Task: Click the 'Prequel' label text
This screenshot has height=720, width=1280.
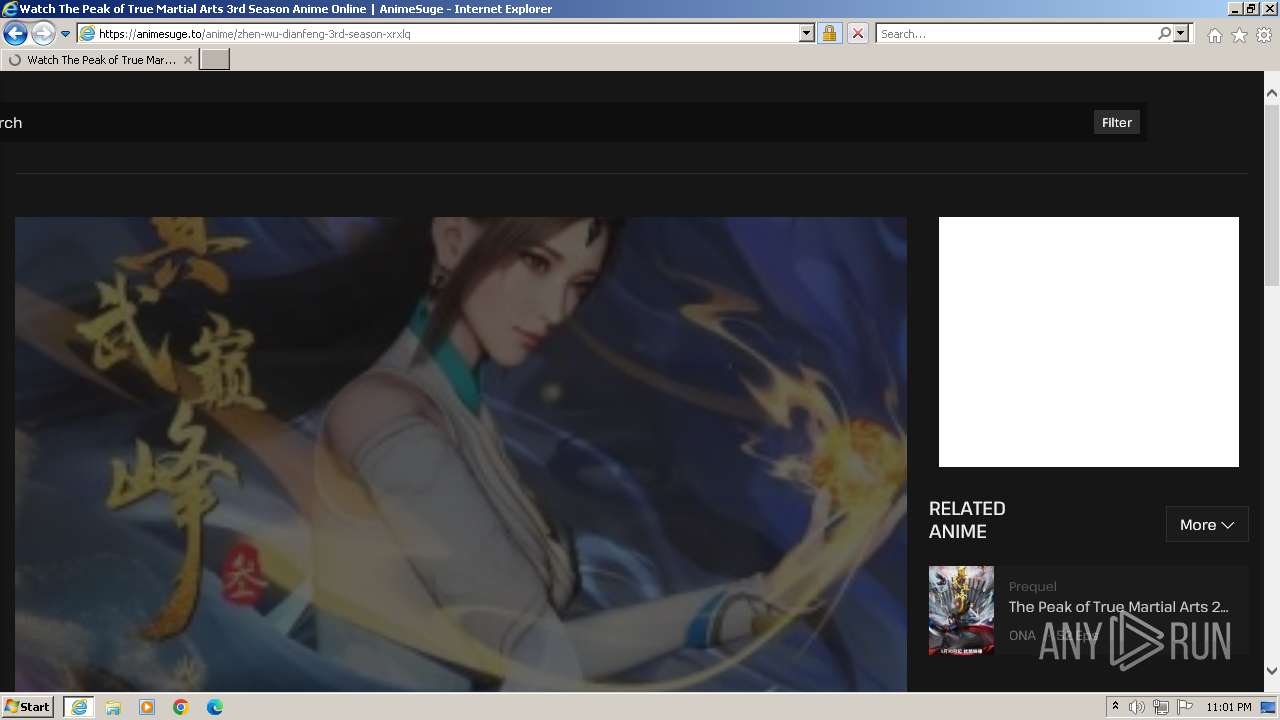Action: coord(1032,586)
